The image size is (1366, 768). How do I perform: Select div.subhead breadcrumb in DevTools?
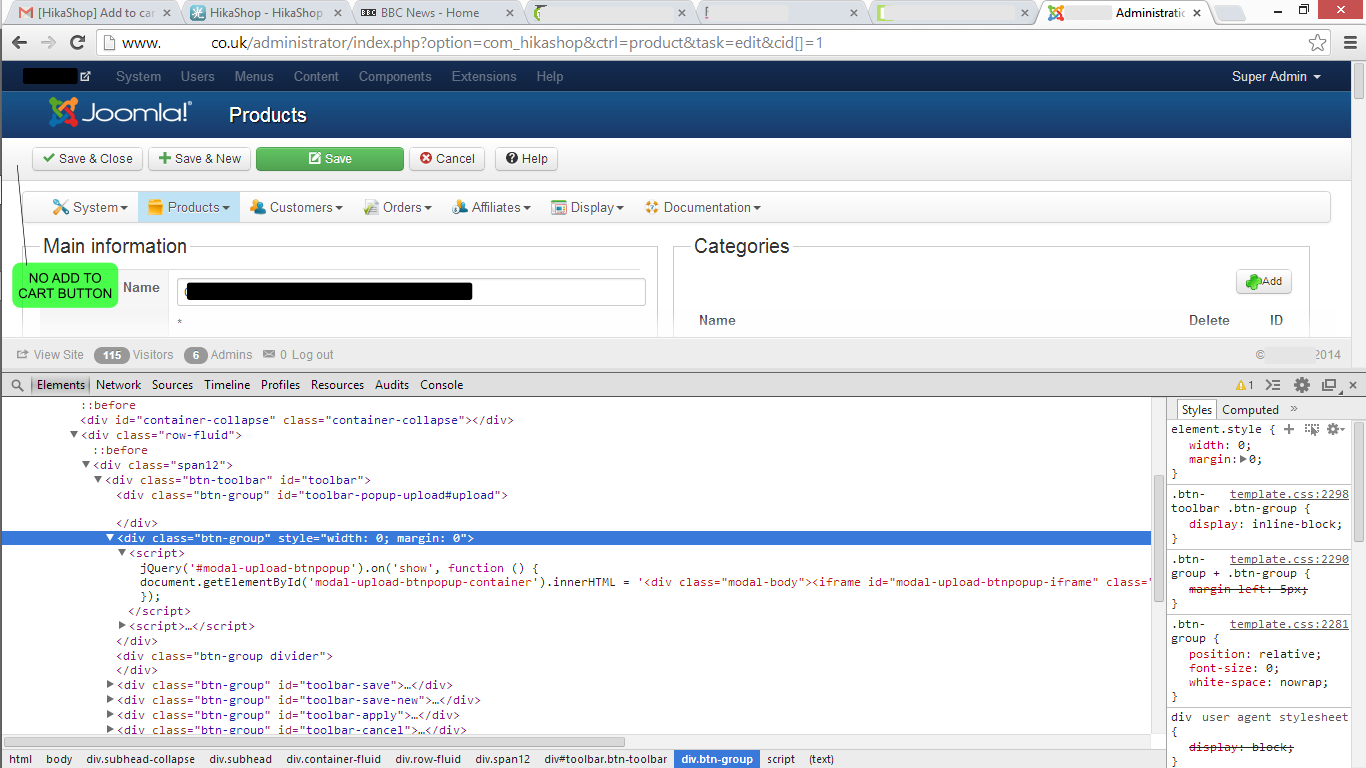coord(240,759)
